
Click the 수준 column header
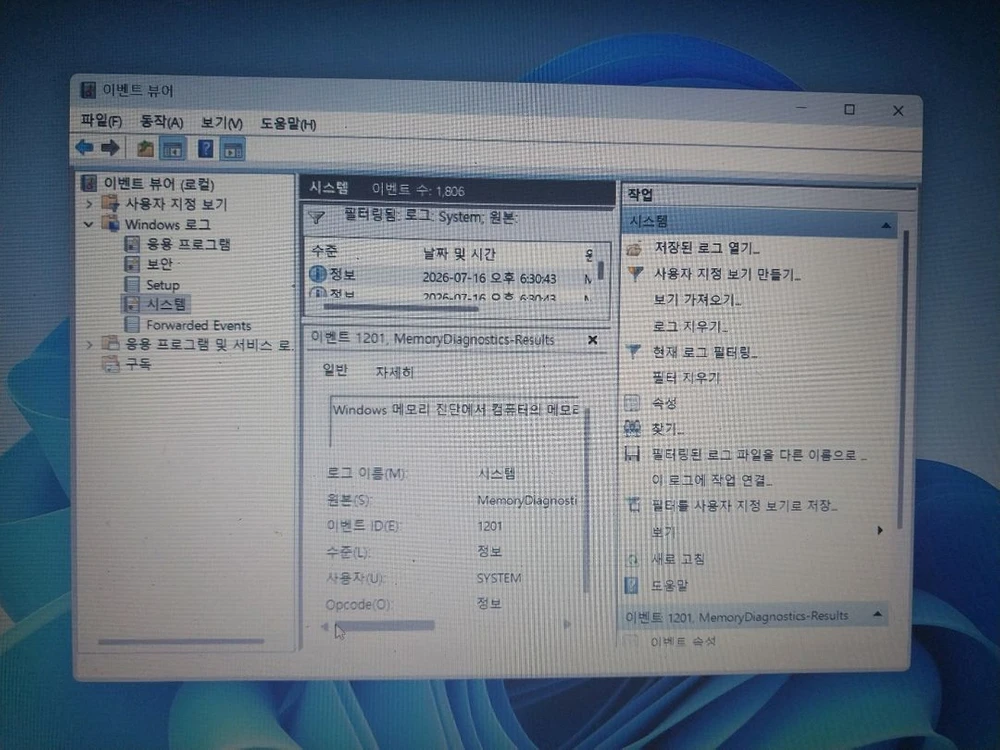325,251
